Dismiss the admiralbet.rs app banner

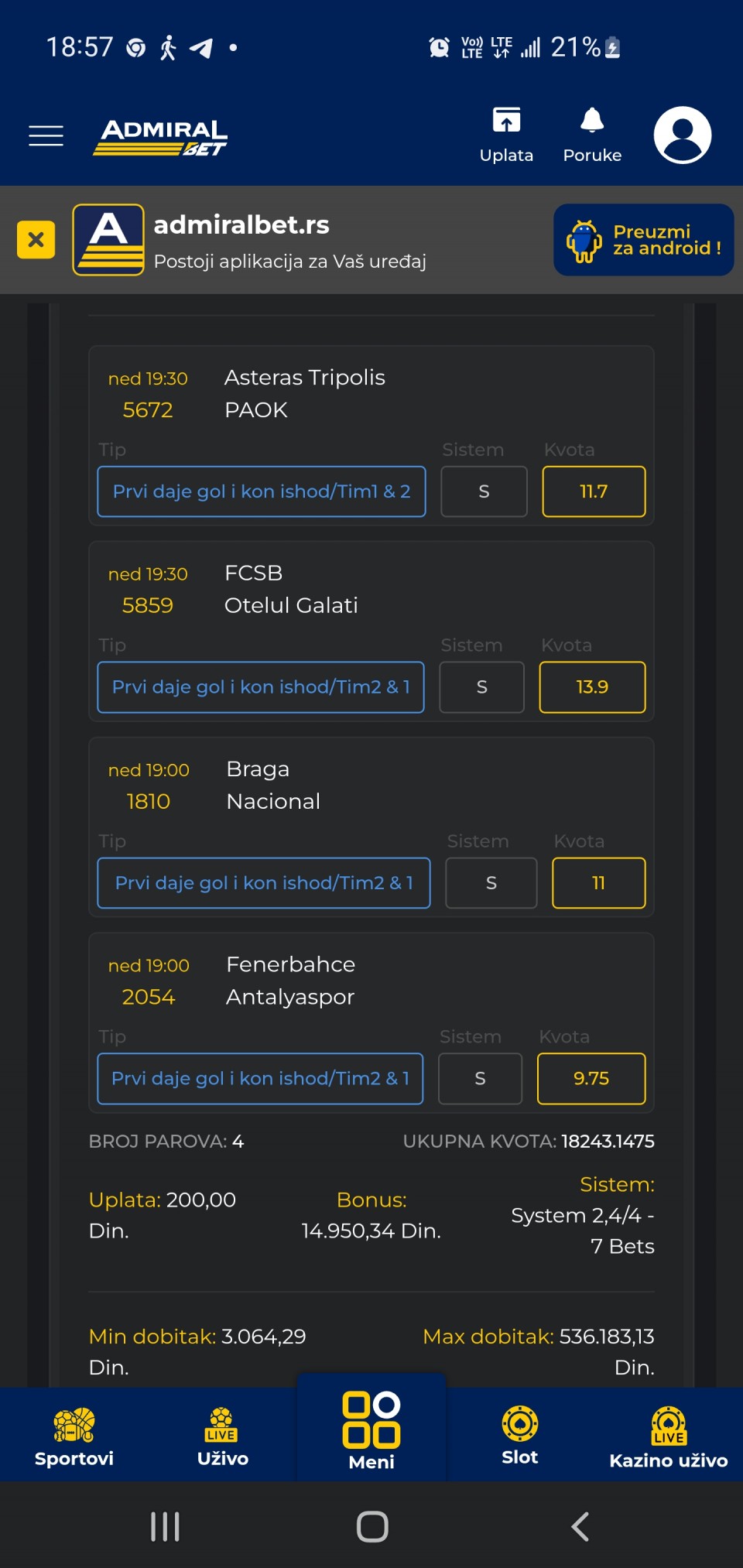[36, 239]
